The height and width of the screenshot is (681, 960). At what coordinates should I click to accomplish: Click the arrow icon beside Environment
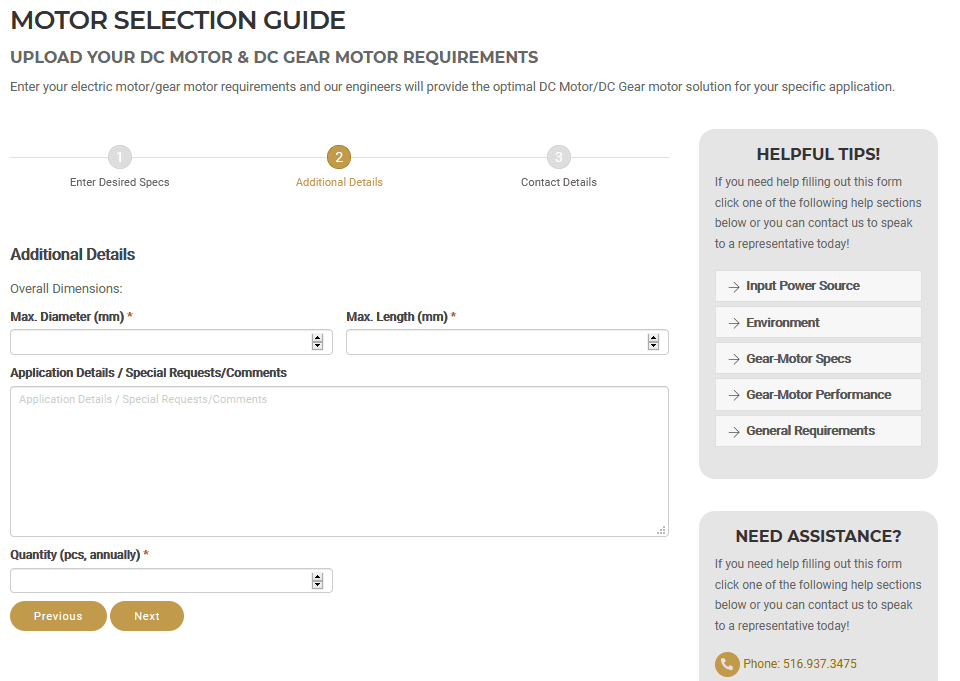point(734,322)
